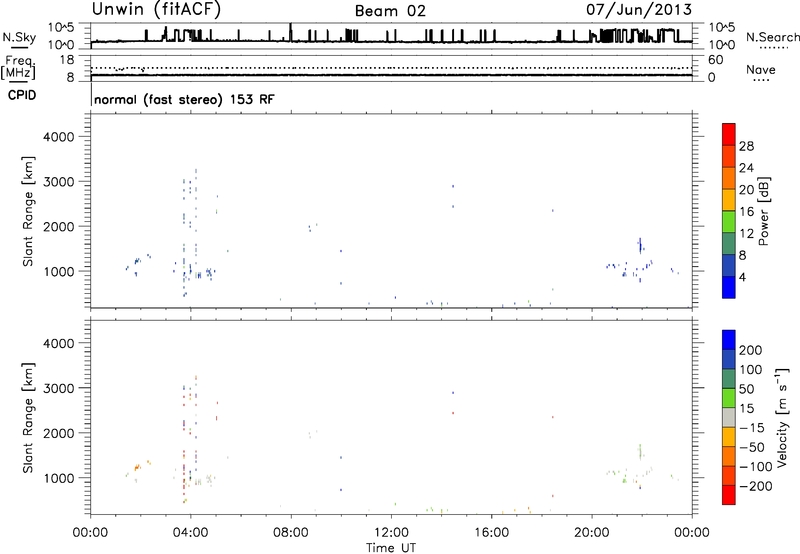
Task: Click the "3000" tick of the power panel
Action: [x=58, y=182]
